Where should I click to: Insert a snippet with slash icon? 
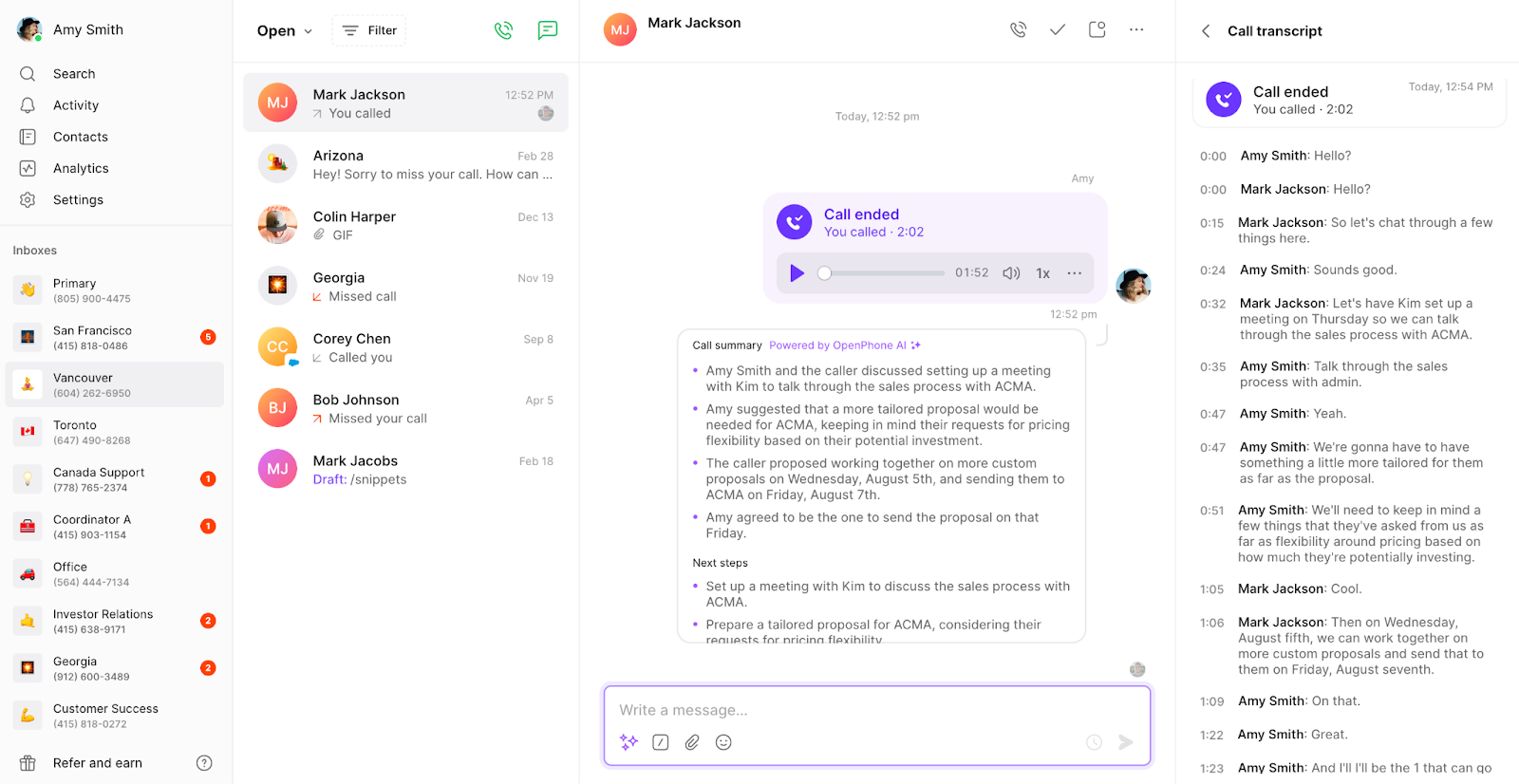661,742
